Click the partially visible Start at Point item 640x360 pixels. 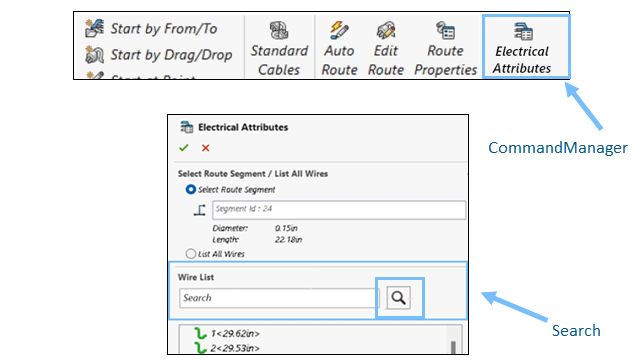click(x=141, y=76)
